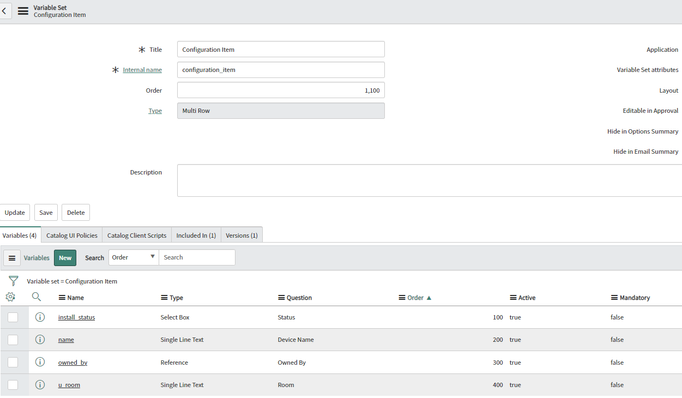The image size is (682, 398).
Task: Preview install_status record info icon
Action: 40,317
